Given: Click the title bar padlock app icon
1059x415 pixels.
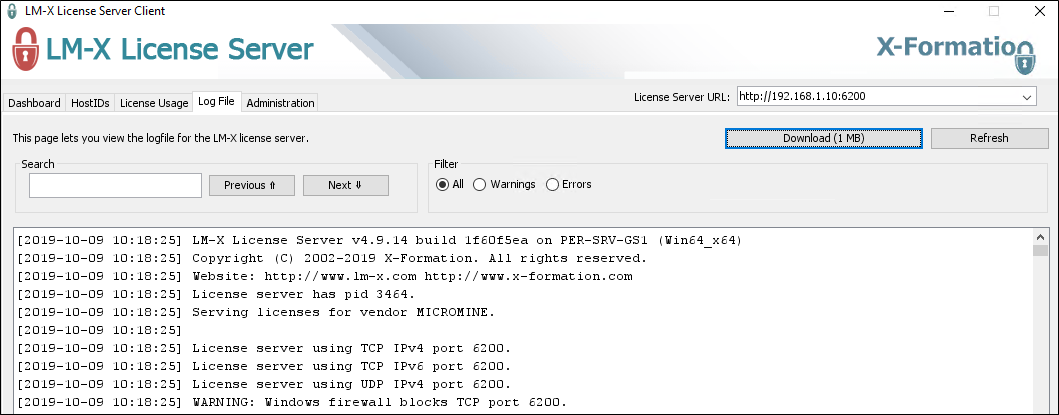Looking at the screenshot, I should [x=11, y=11].
